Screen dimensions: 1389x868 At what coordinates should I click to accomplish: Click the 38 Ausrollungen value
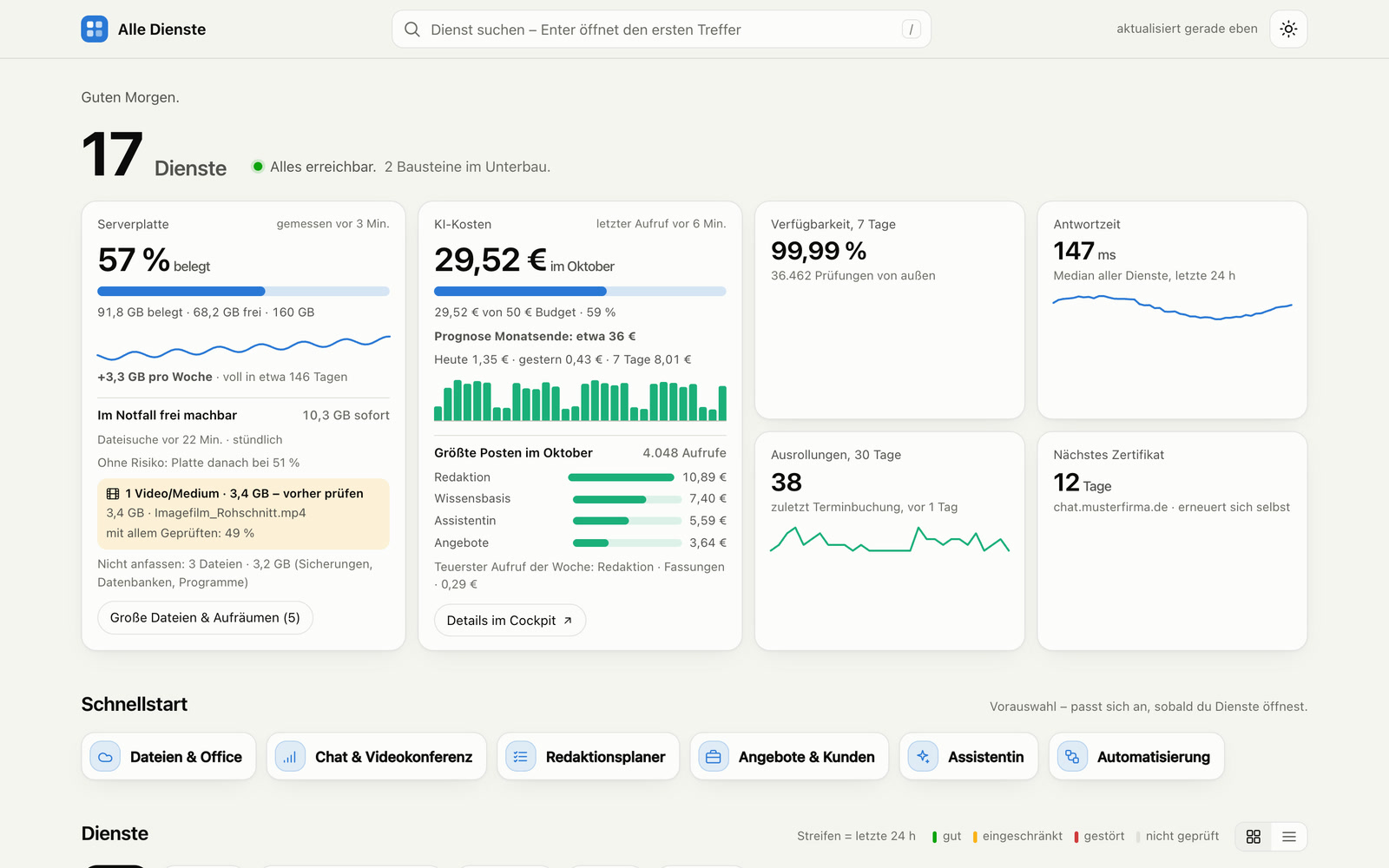787,483
